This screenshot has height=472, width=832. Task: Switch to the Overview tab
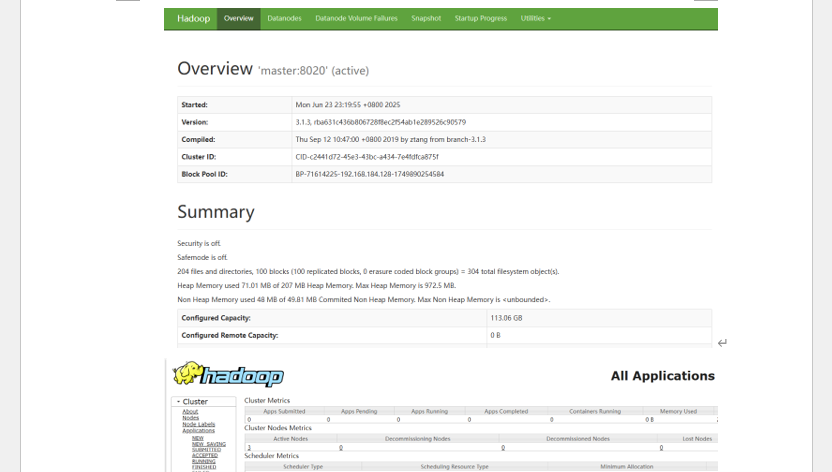[239, 19]
